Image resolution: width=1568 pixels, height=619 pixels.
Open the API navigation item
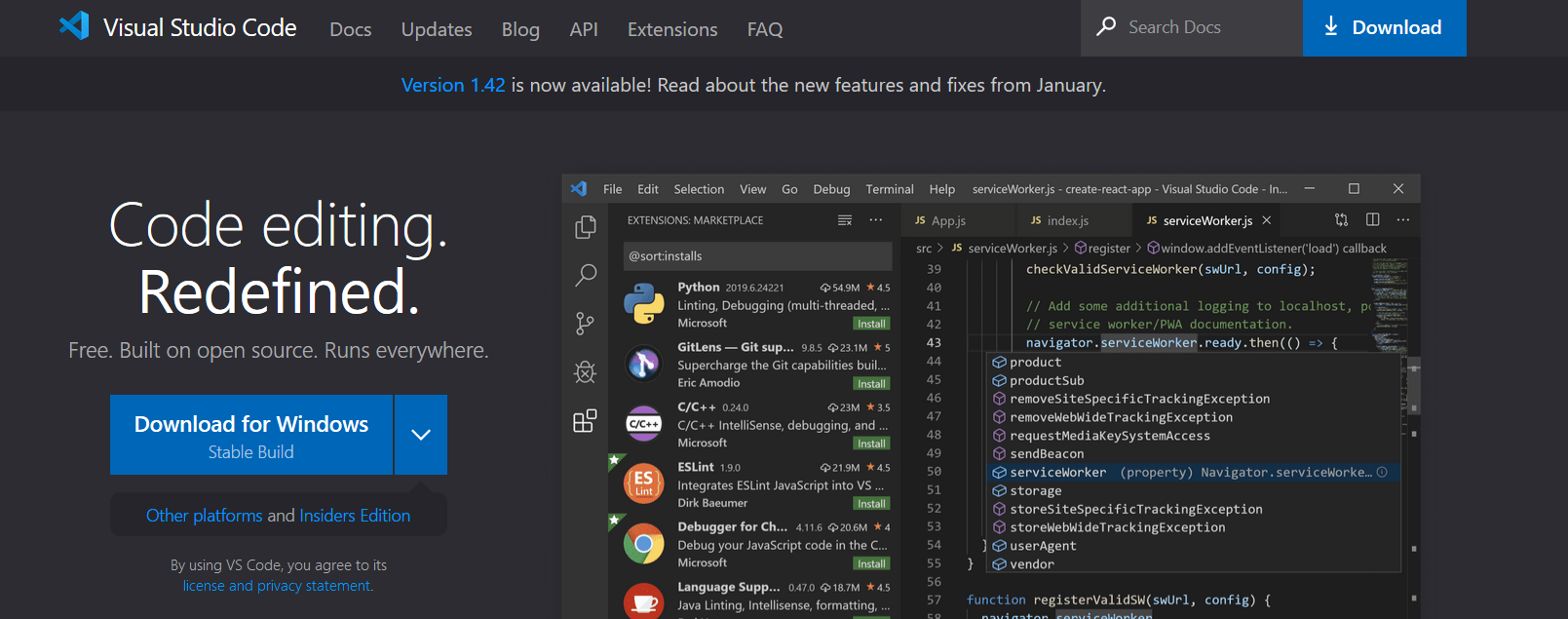[584, 29]
